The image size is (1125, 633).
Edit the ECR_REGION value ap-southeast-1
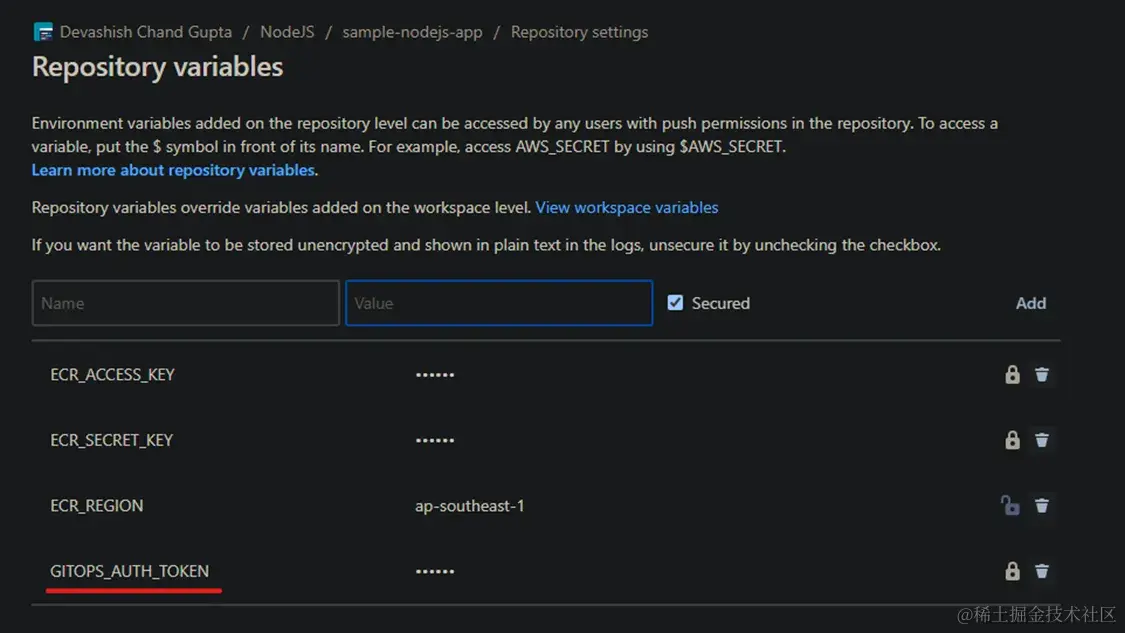pyautogui.click(x=470, y=506)
